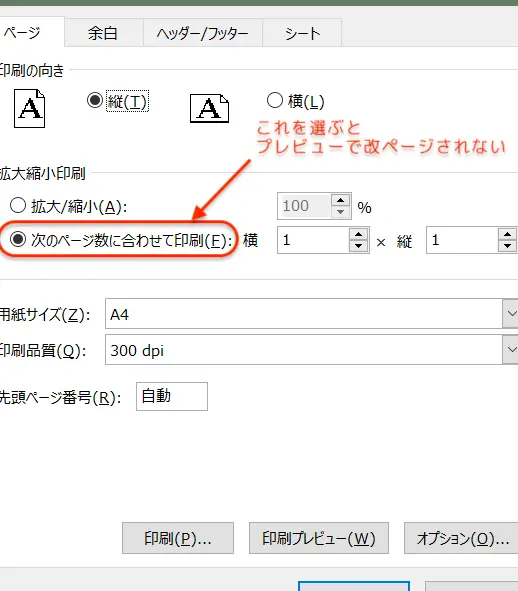Click the 印刷(P)... button

coord(178,538)
